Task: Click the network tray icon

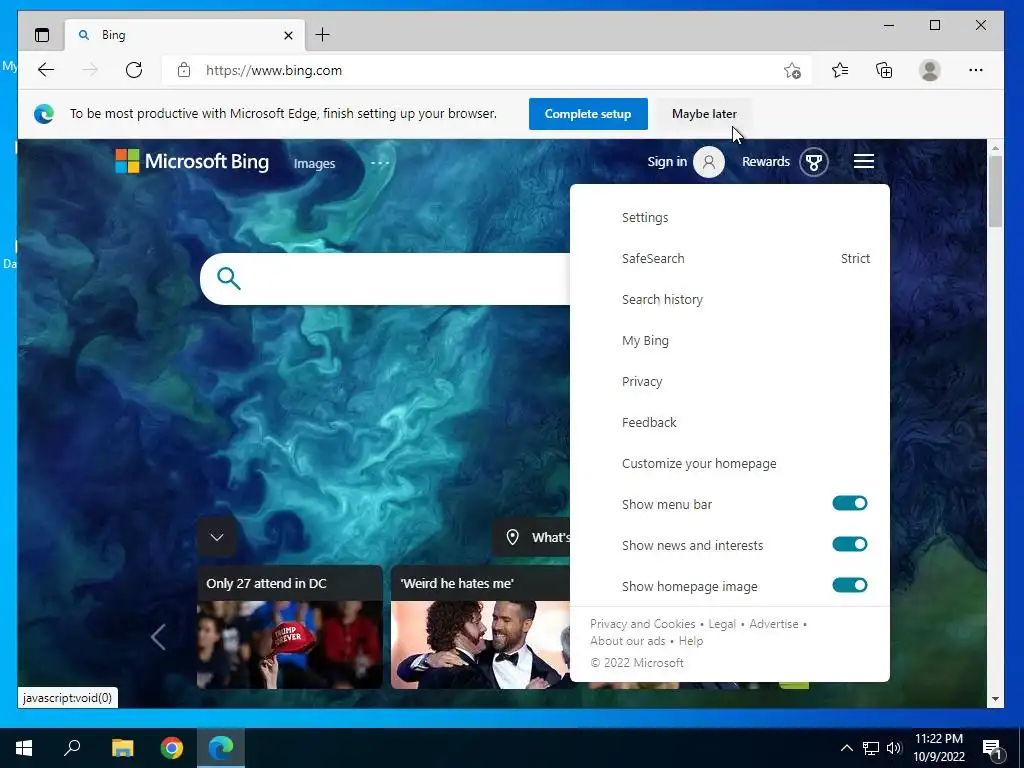Action: click(x=871, y=748)
